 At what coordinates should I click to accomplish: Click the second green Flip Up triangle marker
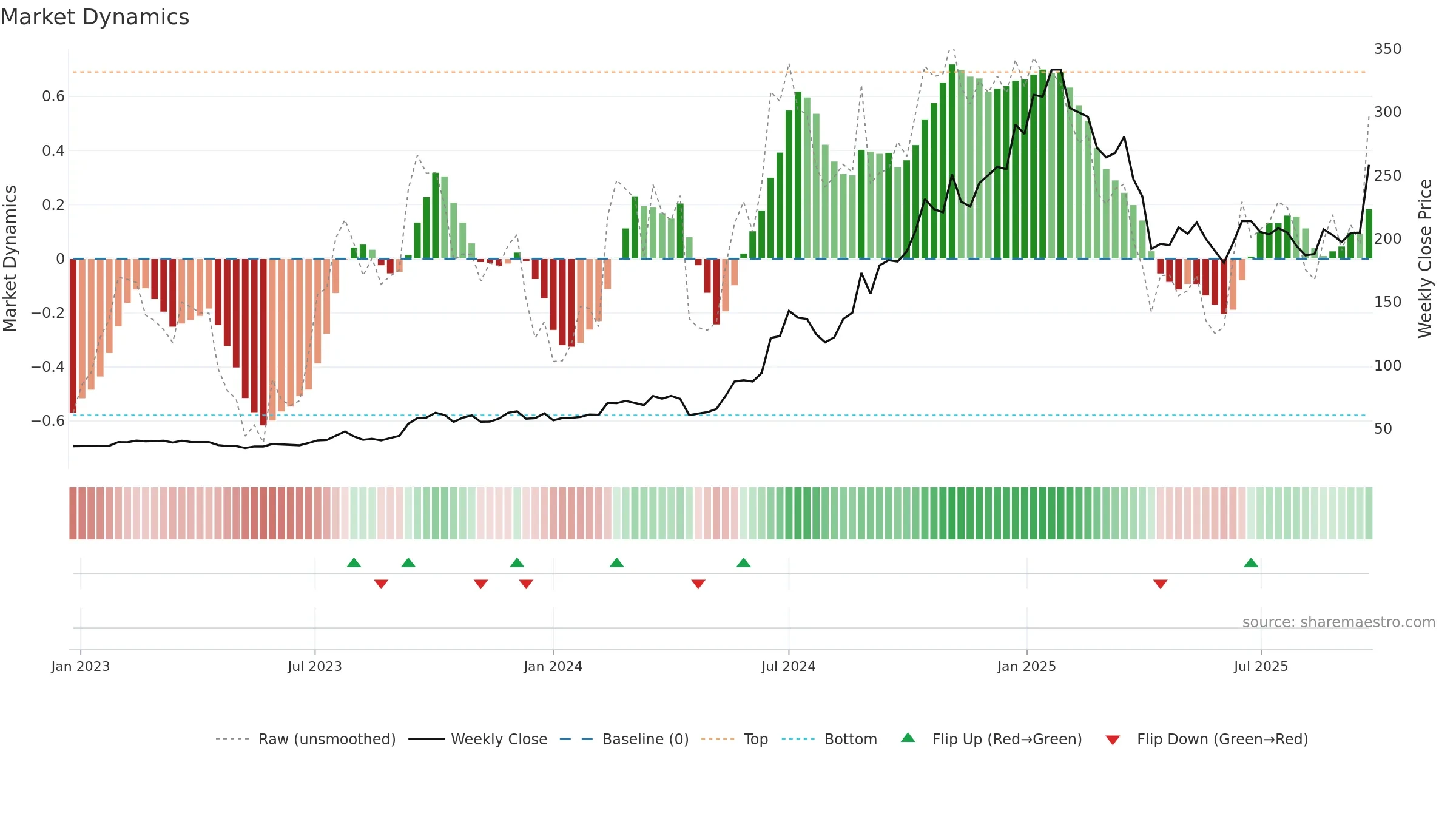click(x=408, y=562)
